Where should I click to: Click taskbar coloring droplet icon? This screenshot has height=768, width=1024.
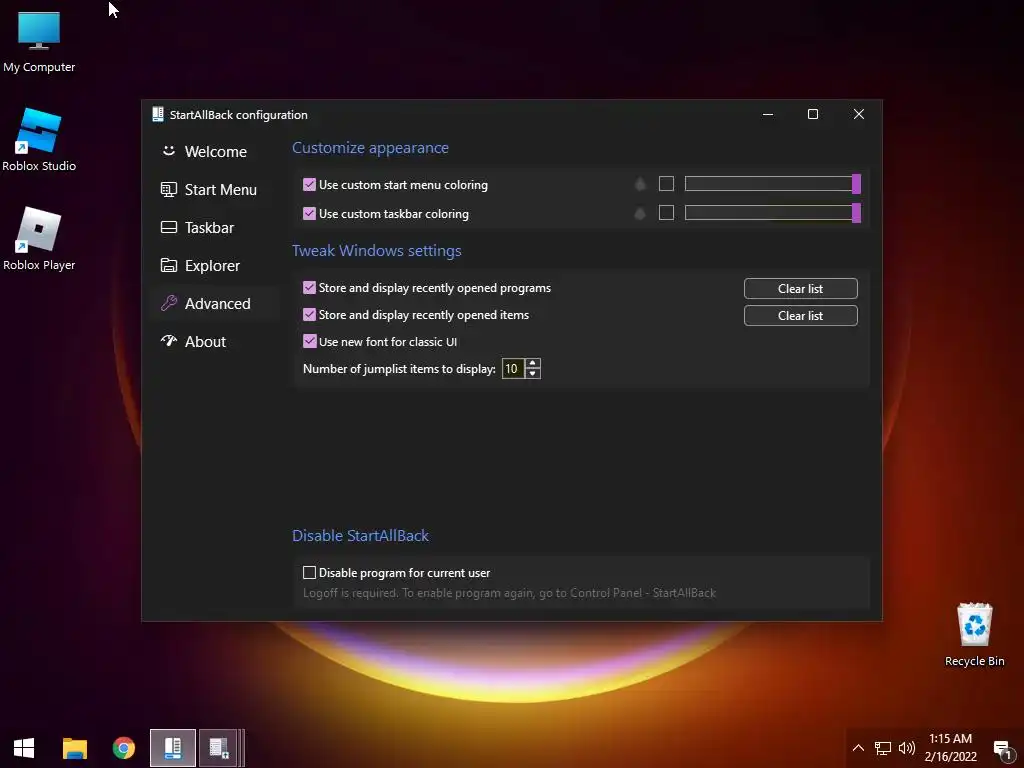click(640, 213)
